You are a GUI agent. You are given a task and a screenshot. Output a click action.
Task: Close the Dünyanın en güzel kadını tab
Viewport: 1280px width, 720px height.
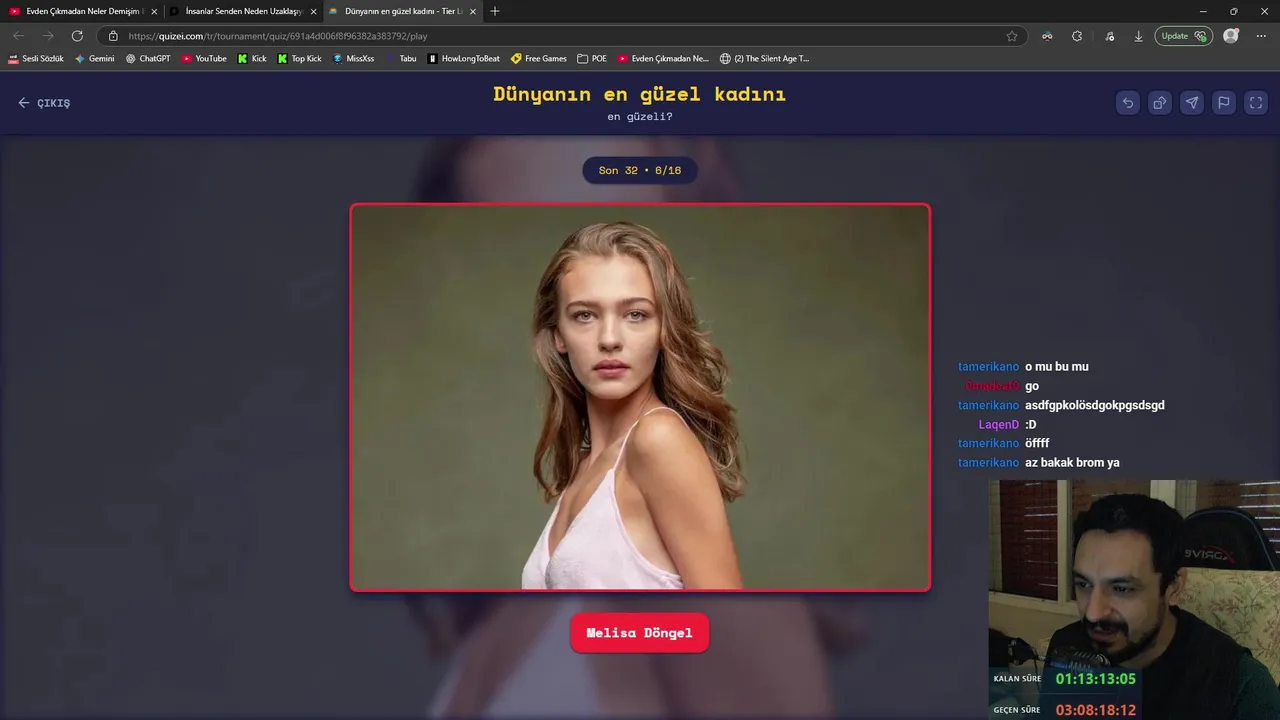tap(473, 11)
